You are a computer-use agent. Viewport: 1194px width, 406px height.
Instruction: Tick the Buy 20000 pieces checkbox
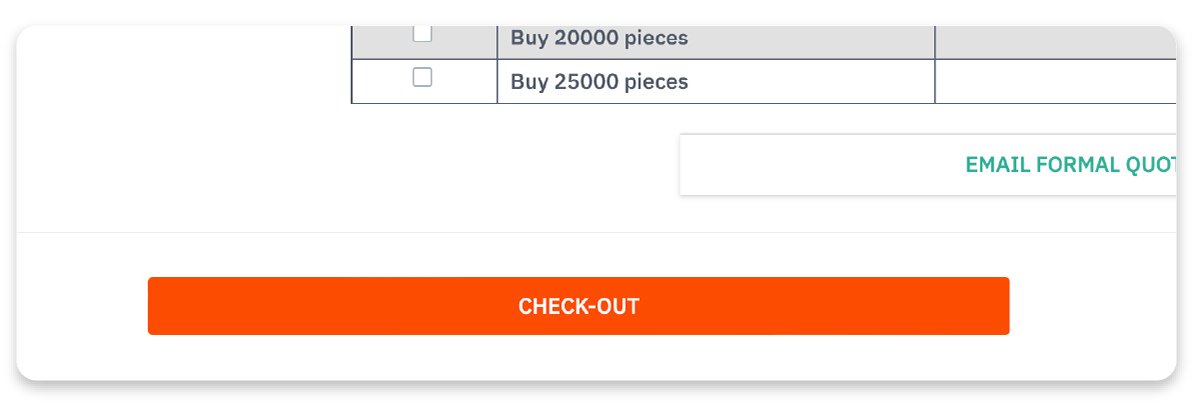(x=423, y=34)
